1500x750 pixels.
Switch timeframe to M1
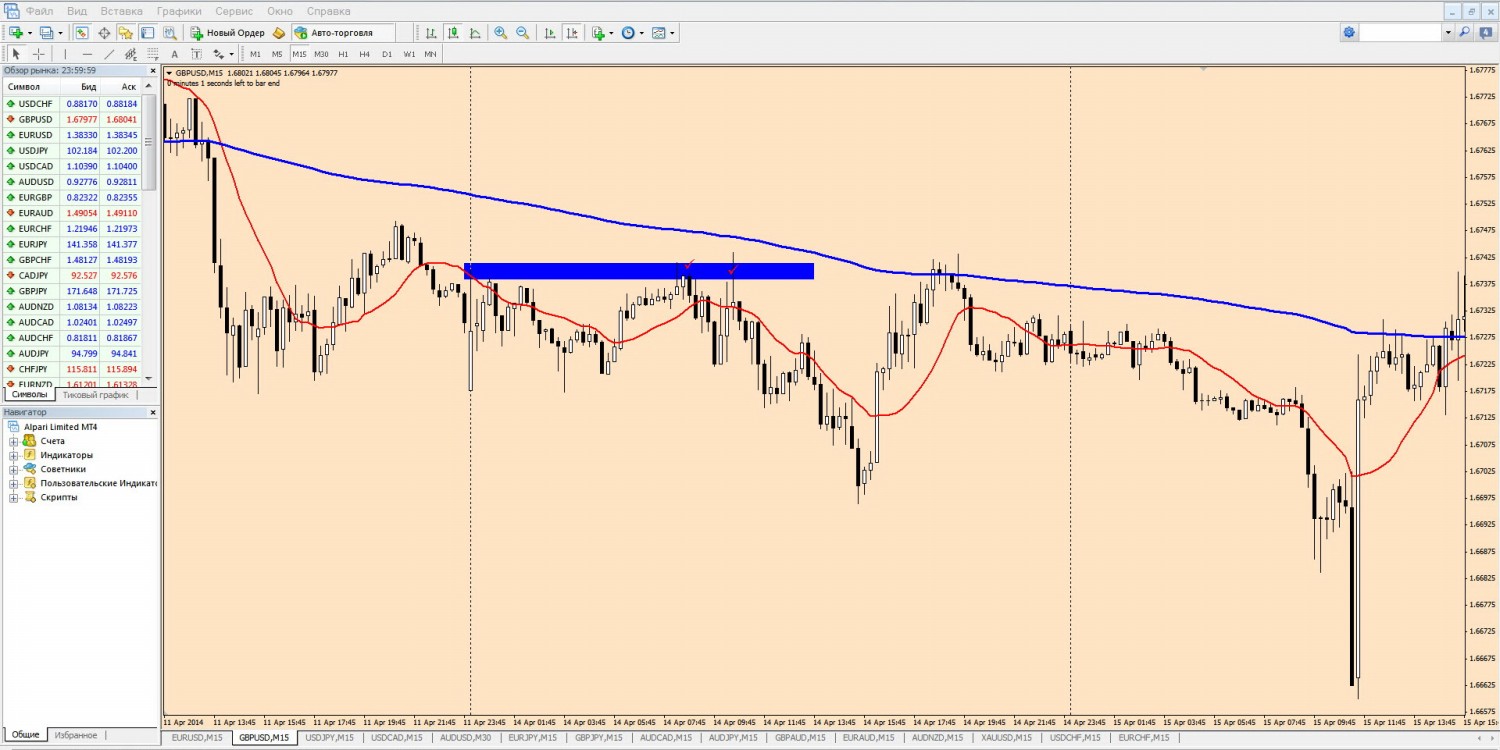[255, 54]
